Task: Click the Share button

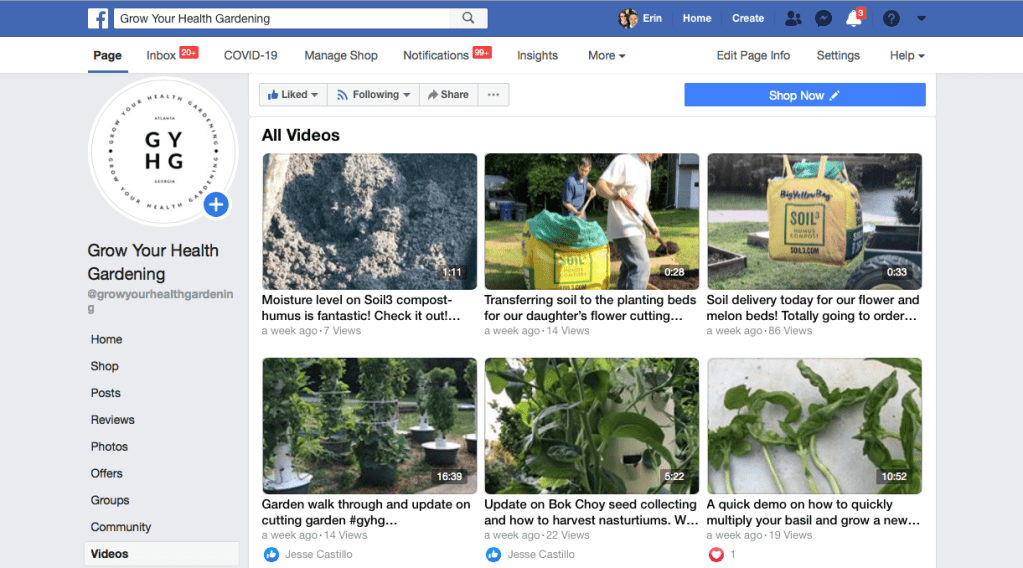Action: coord(448,95)
